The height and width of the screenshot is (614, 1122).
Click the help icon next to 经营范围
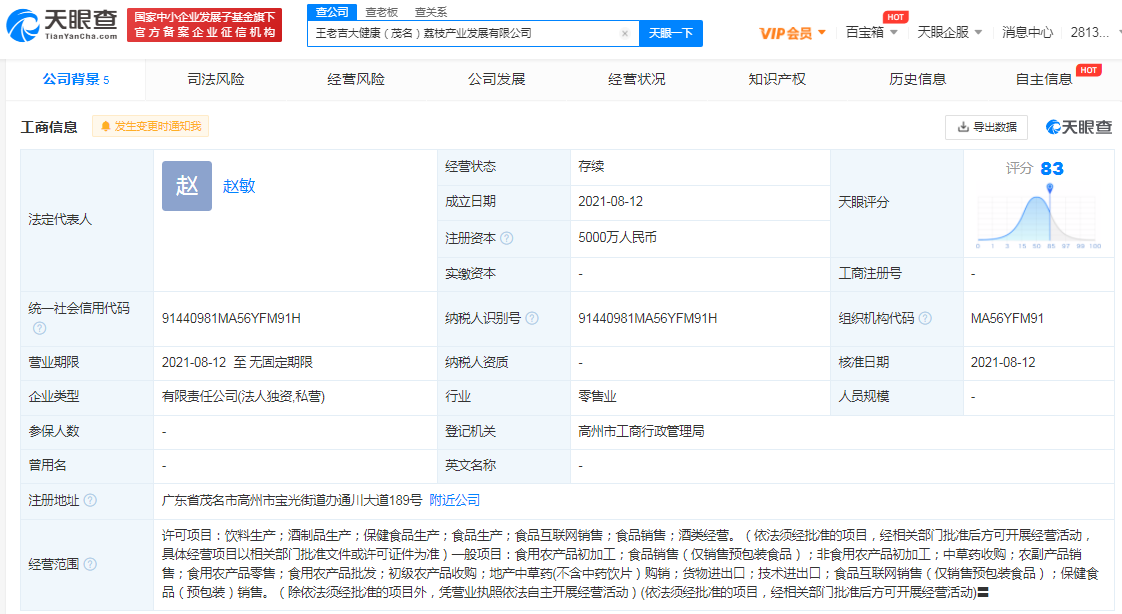pyautogui.click(x=90, y=564)
